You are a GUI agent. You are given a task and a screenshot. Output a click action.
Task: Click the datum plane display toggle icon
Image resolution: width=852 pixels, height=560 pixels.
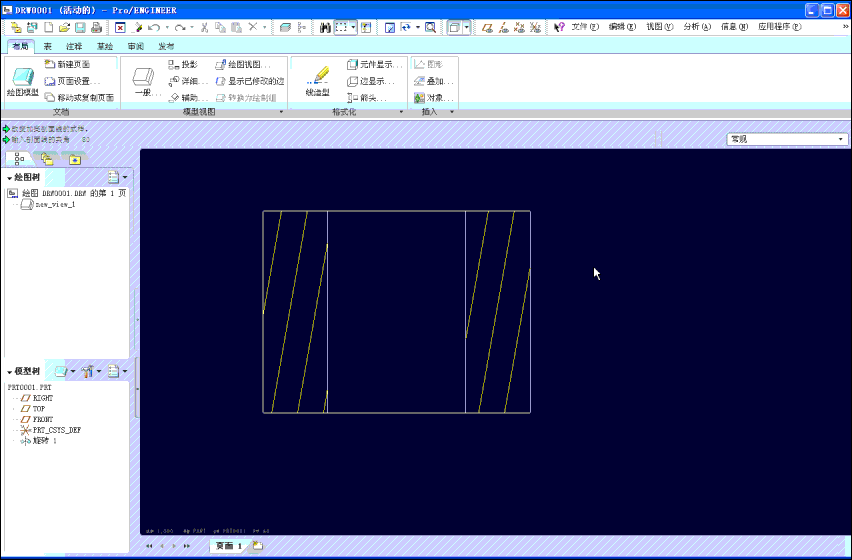[x=487, y=27]
